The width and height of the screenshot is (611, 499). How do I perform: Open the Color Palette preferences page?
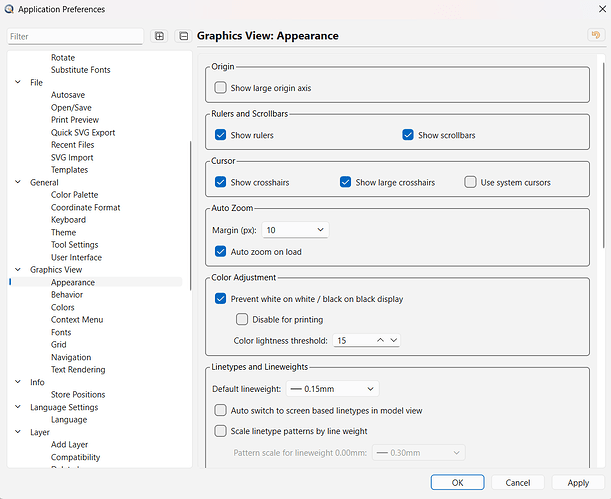coord(74,195)
